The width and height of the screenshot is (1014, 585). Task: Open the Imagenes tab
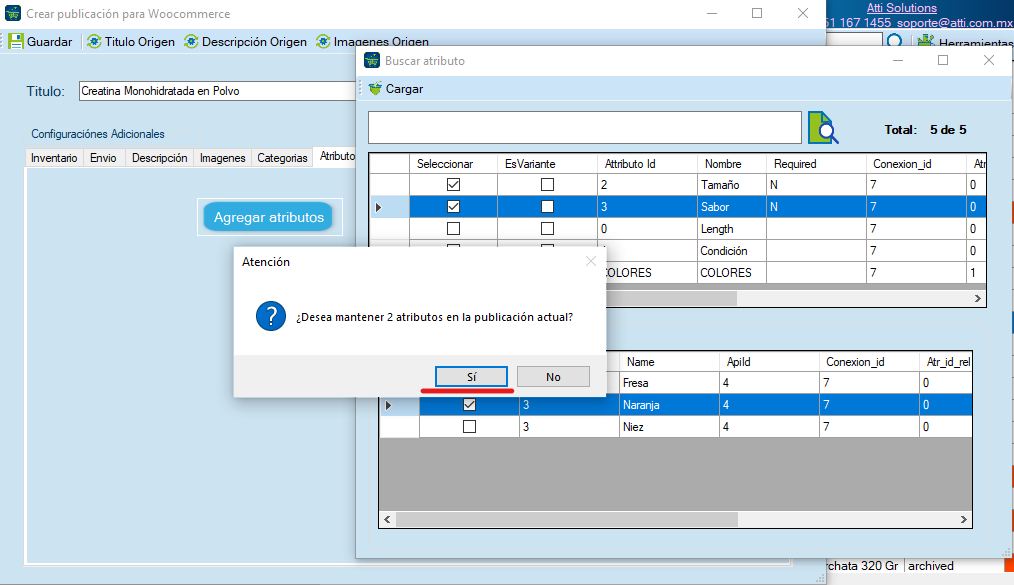coord(222,158)
